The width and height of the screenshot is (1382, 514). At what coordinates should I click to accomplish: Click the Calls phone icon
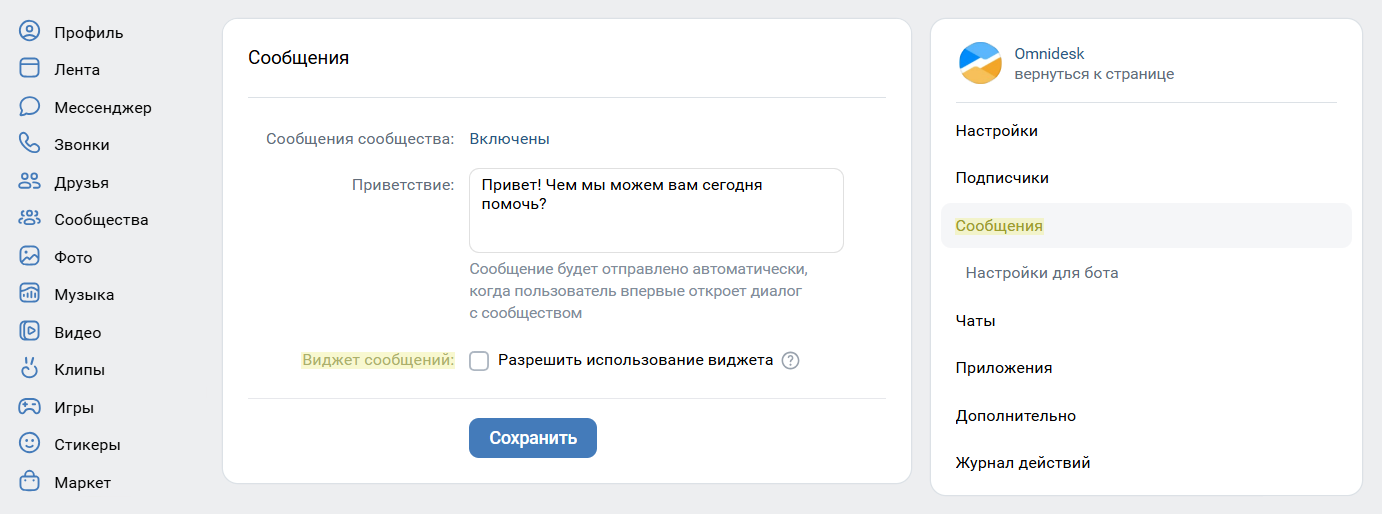coord(30,144)
